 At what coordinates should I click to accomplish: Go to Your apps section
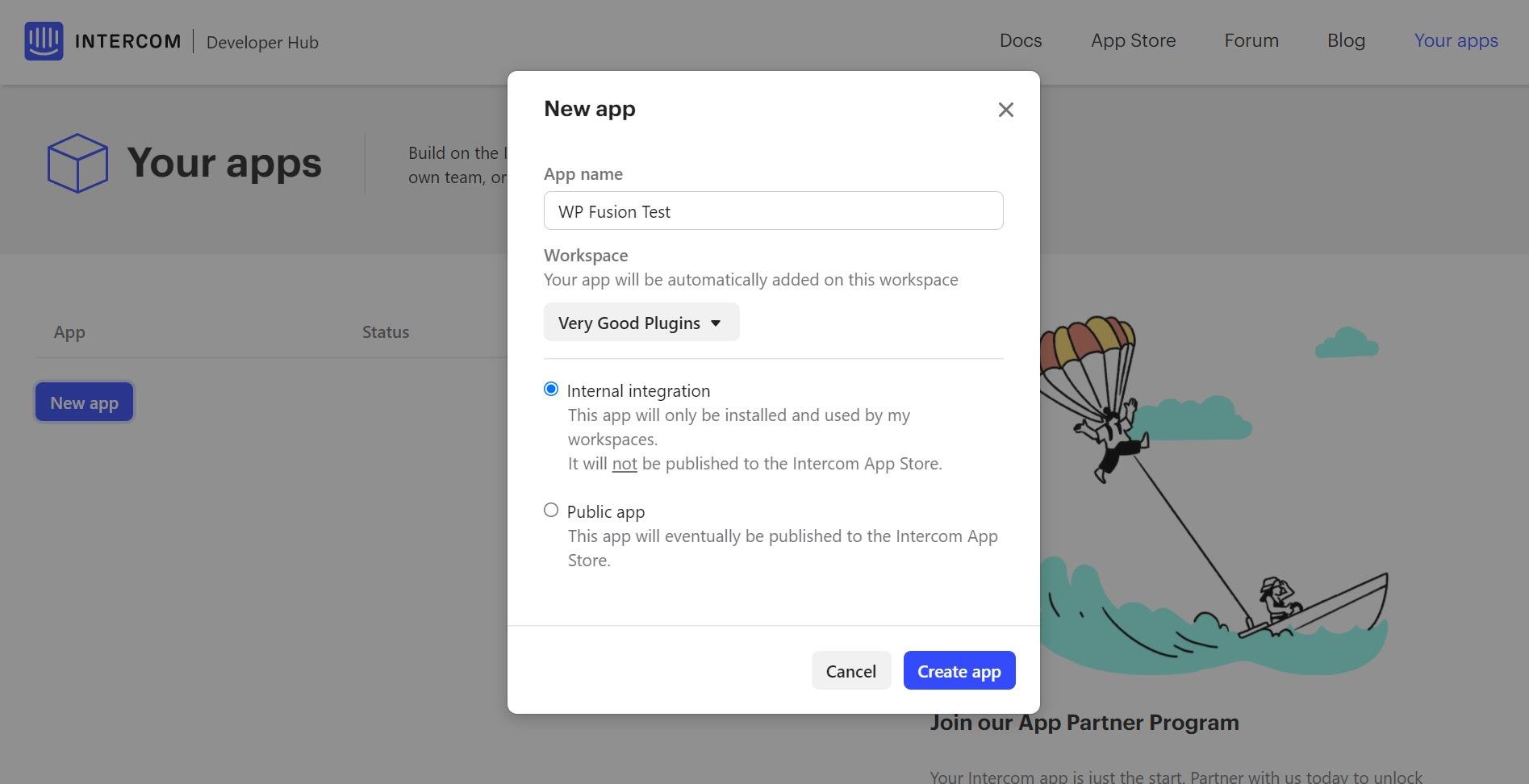(1456, 40)
